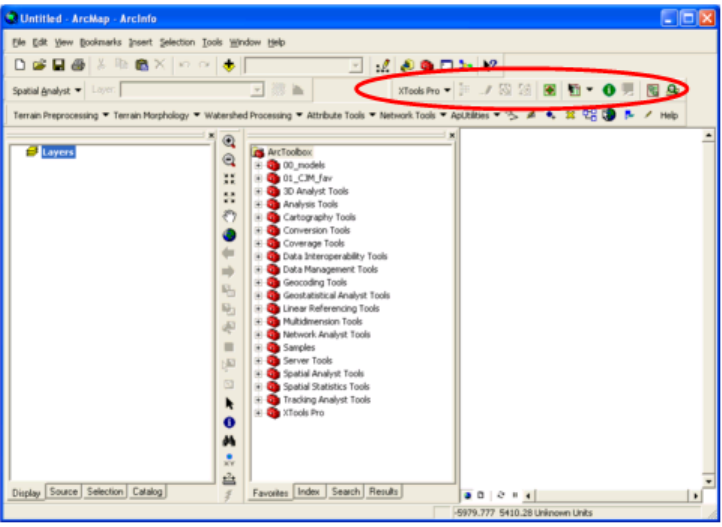Screen dimensions: 722x527
Task: Select the Pan hand tool
Action: coord(229,216)
